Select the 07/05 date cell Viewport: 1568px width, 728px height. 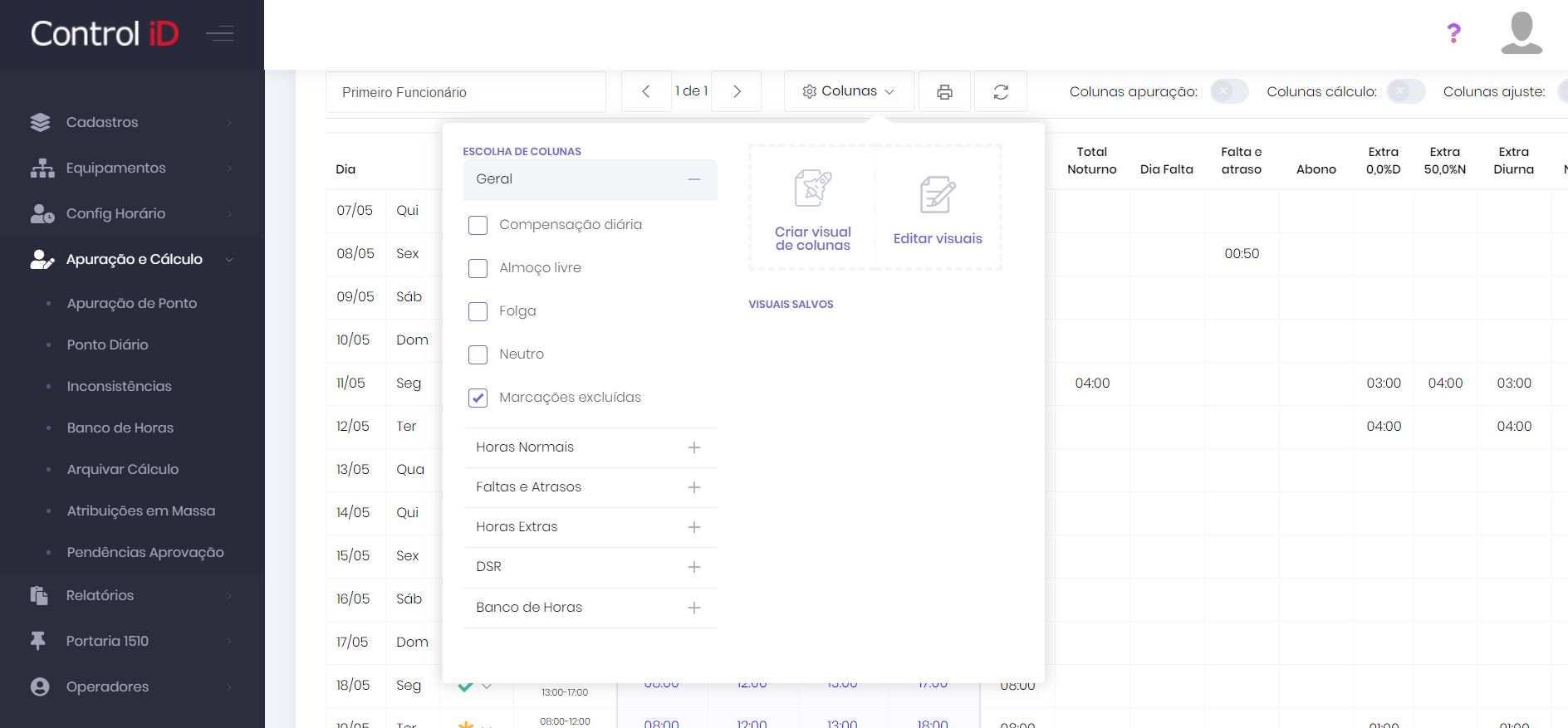(x=355, y=210)
